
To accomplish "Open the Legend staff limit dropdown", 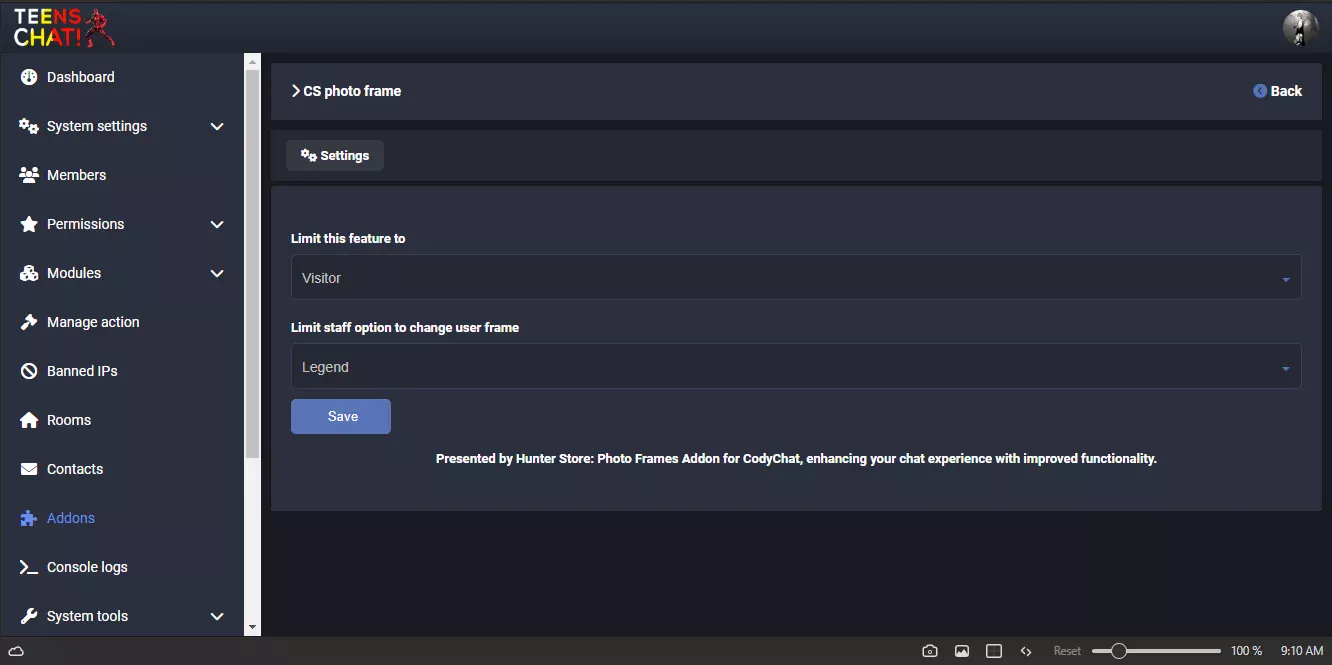I will click(x=796, y=367).
